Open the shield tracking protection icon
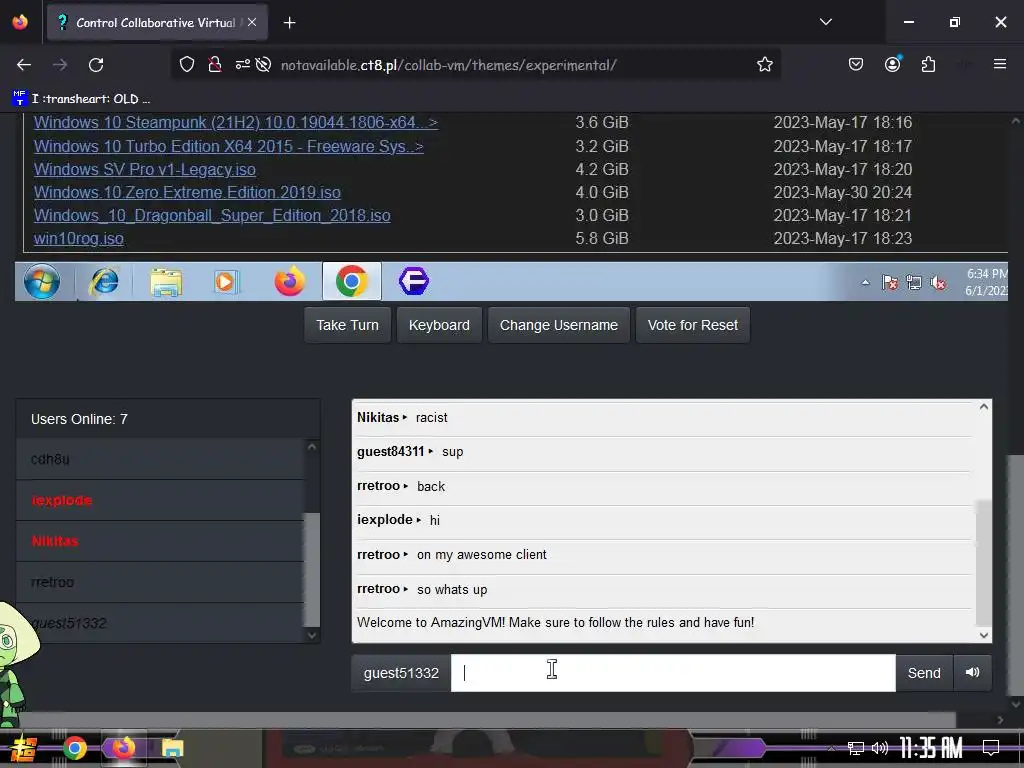 [x=187, y=65]
